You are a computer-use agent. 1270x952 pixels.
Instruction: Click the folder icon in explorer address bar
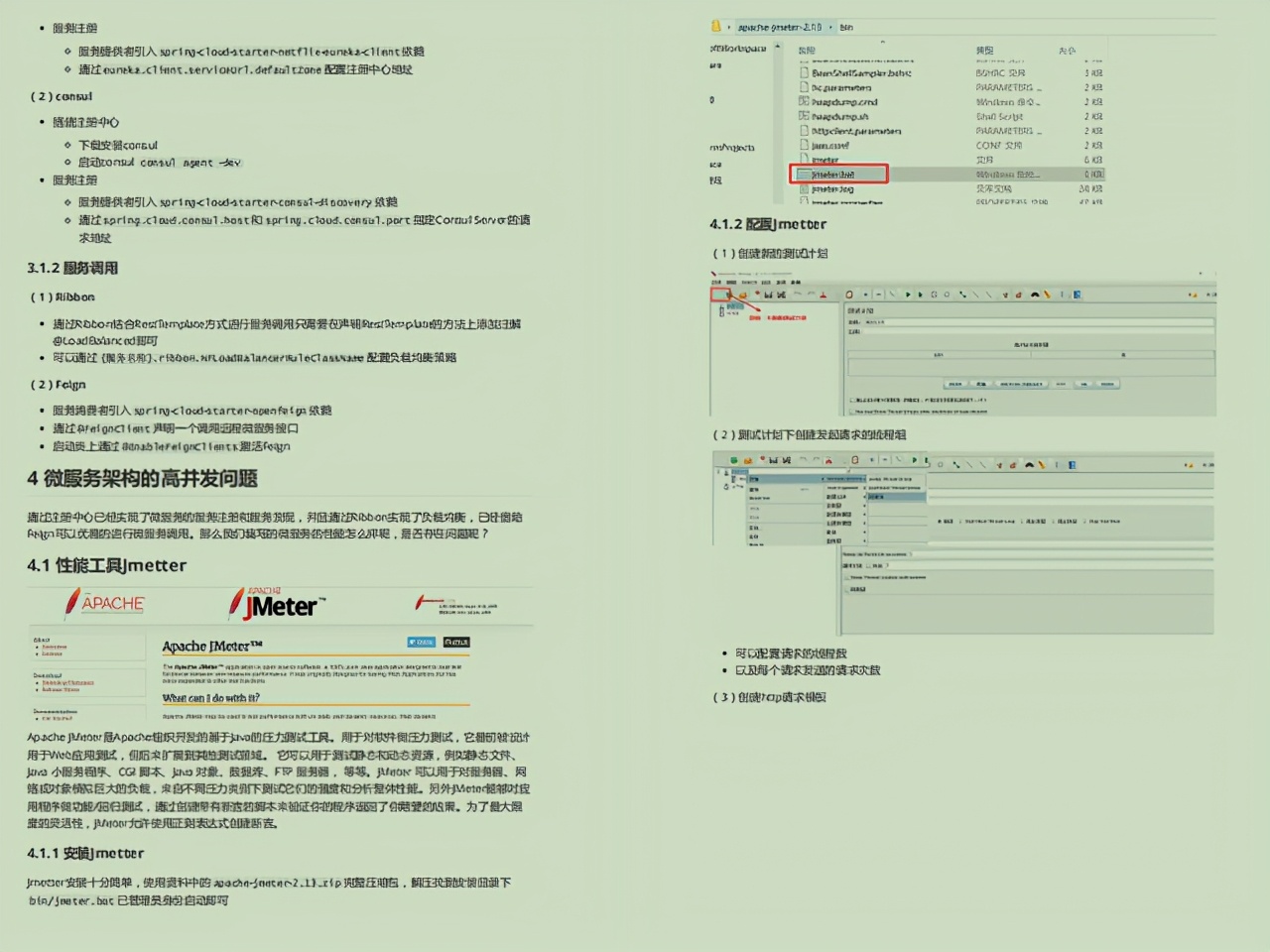pos(715,27)
